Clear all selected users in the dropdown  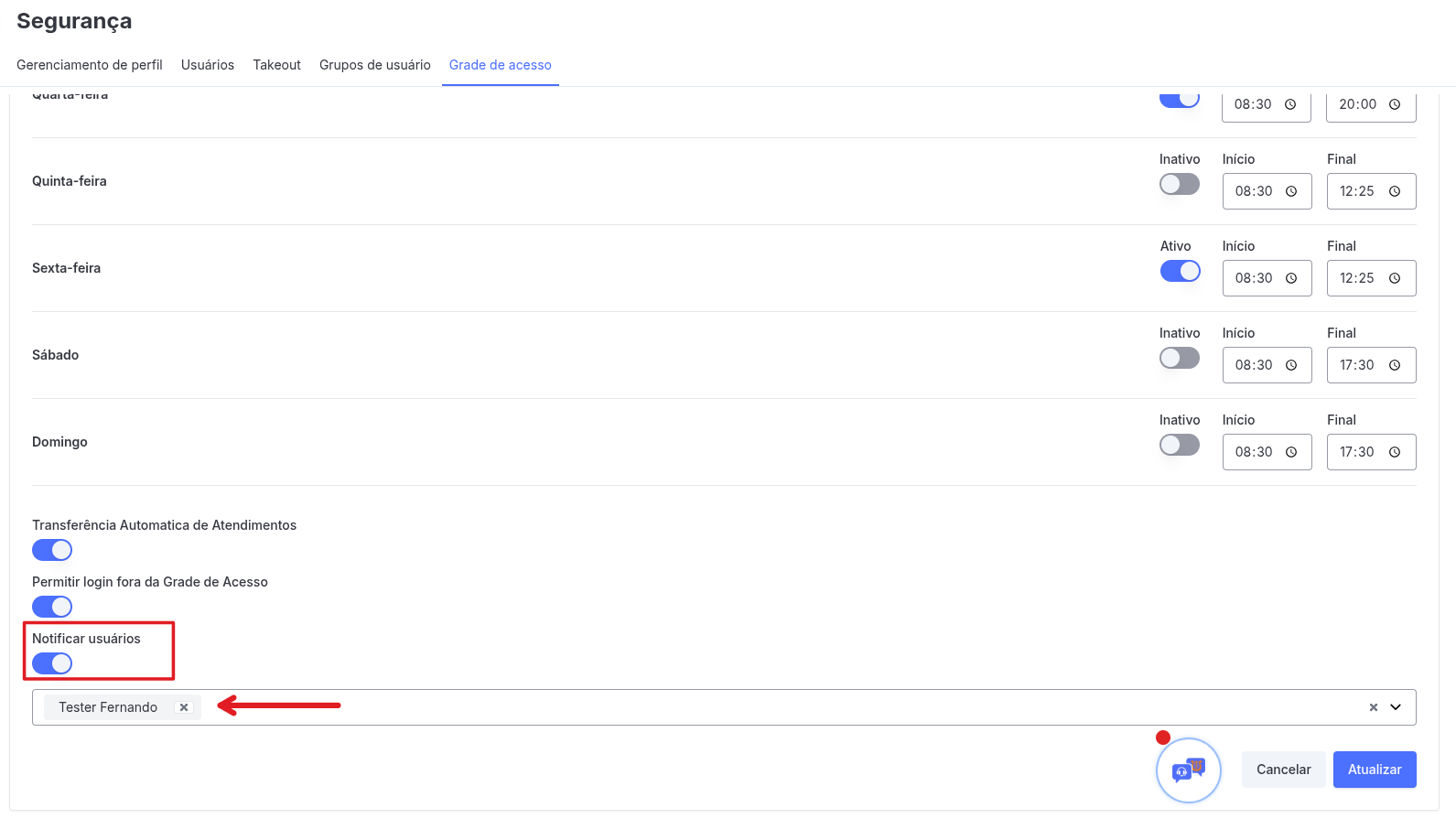click(x=1373, y=707)
